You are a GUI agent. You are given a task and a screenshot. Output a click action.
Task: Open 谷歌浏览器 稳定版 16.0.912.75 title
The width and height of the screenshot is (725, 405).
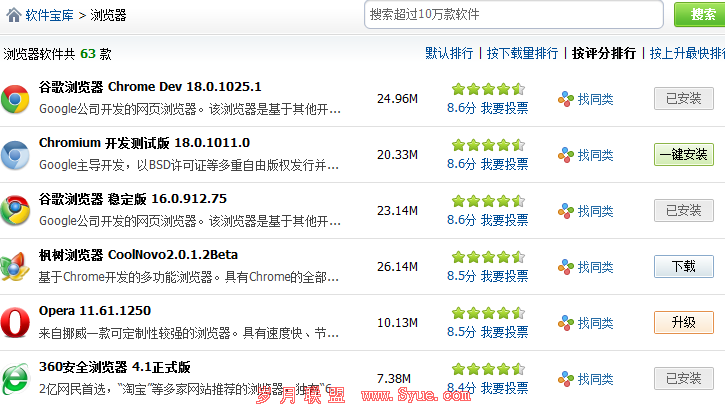(133, 199)
